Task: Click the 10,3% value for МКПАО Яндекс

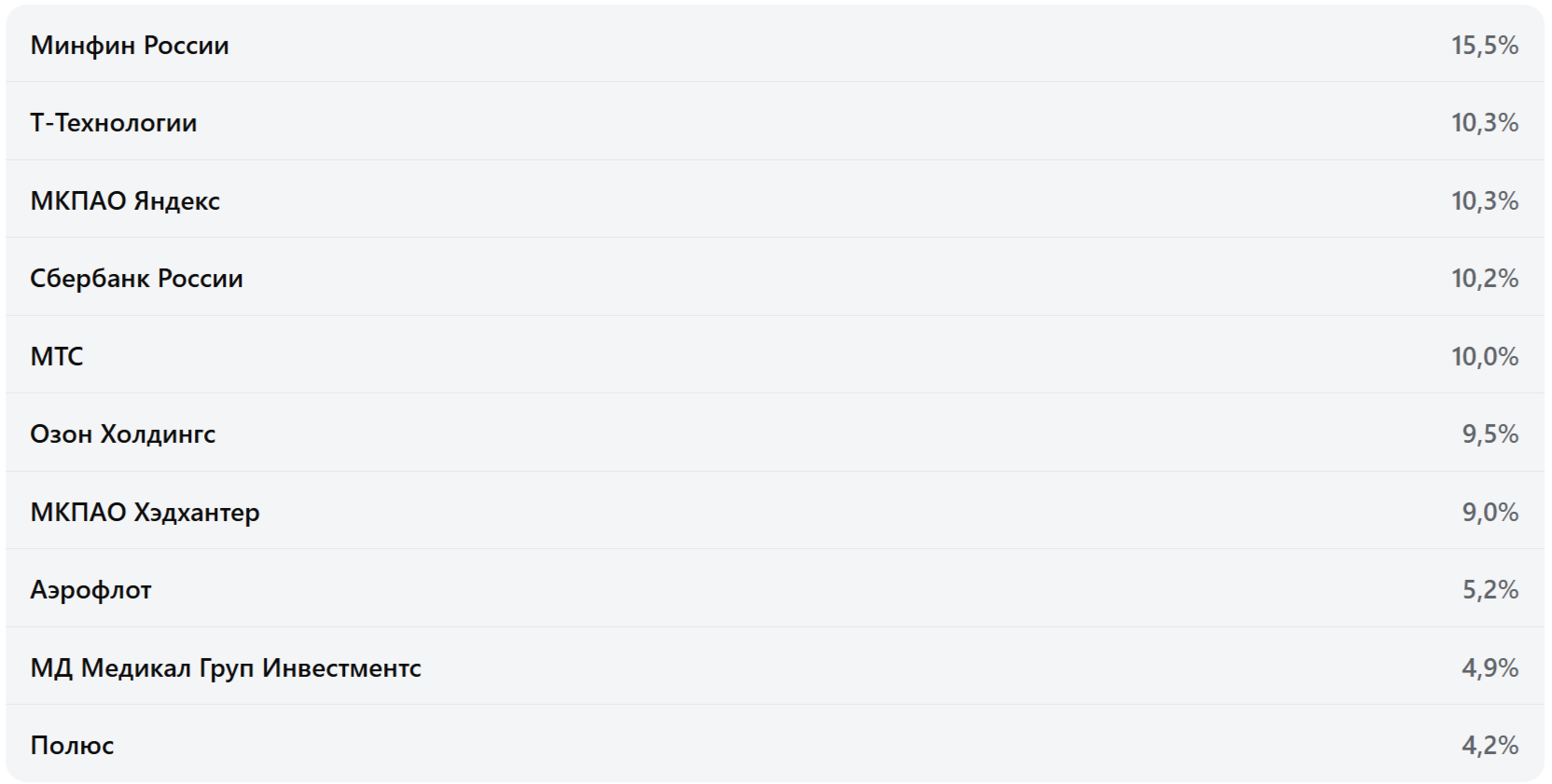Action: click(1484, 200)
